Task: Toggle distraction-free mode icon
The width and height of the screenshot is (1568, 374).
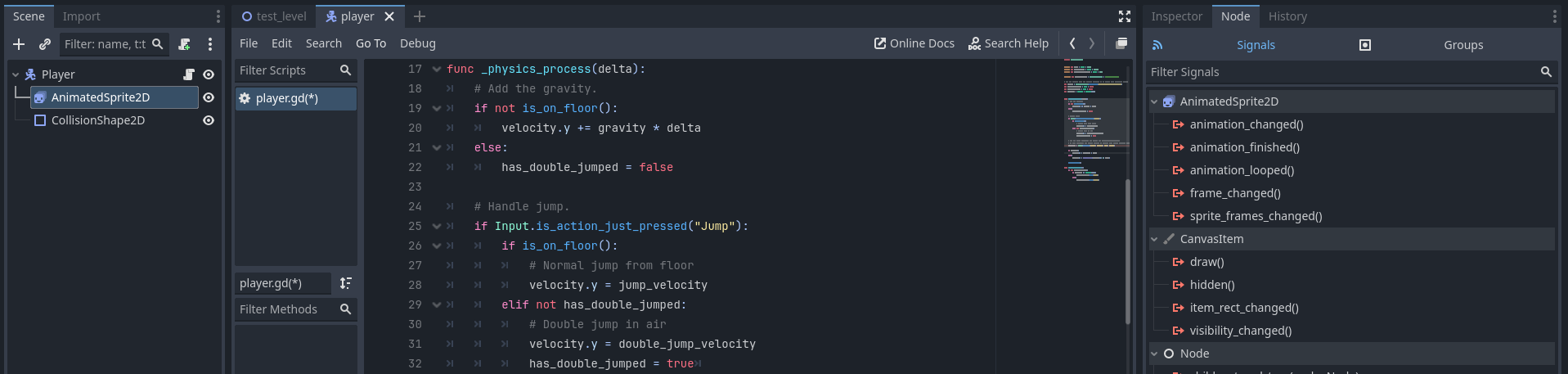Action: tap(1125, 16)
